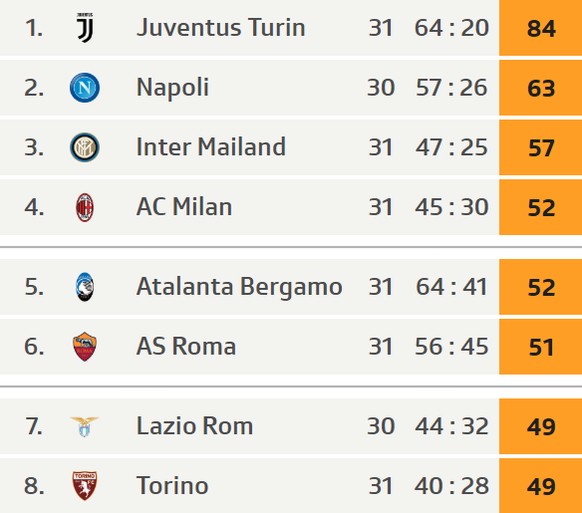The image size is (582, 513).
Task: Click Juventus's orange 84 points cell
Action: pos(540,28)
